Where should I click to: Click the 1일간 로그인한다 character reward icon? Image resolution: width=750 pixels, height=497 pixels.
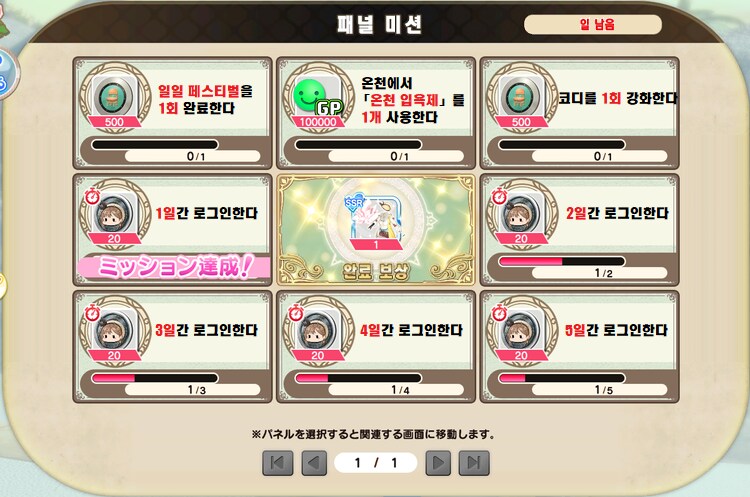point(115,215)
